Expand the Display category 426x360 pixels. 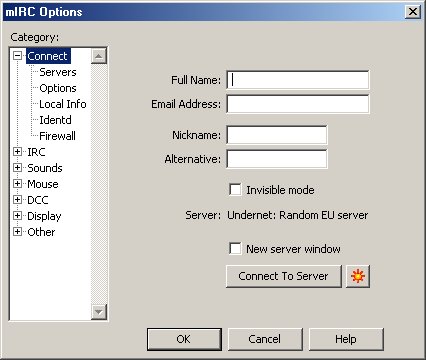point(18,216)
